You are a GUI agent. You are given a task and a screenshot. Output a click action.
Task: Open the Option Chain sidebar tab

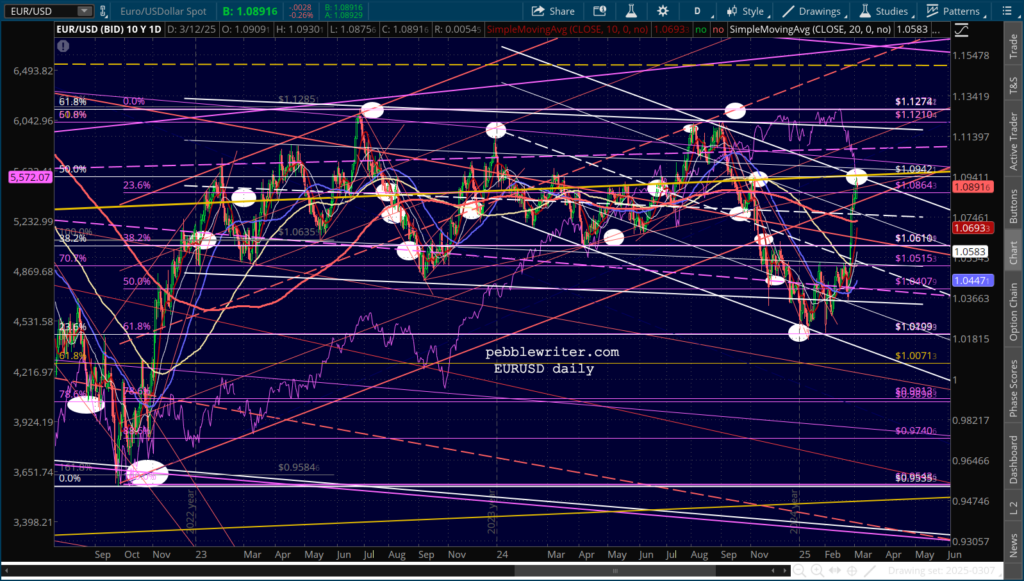click(1014, 311)
